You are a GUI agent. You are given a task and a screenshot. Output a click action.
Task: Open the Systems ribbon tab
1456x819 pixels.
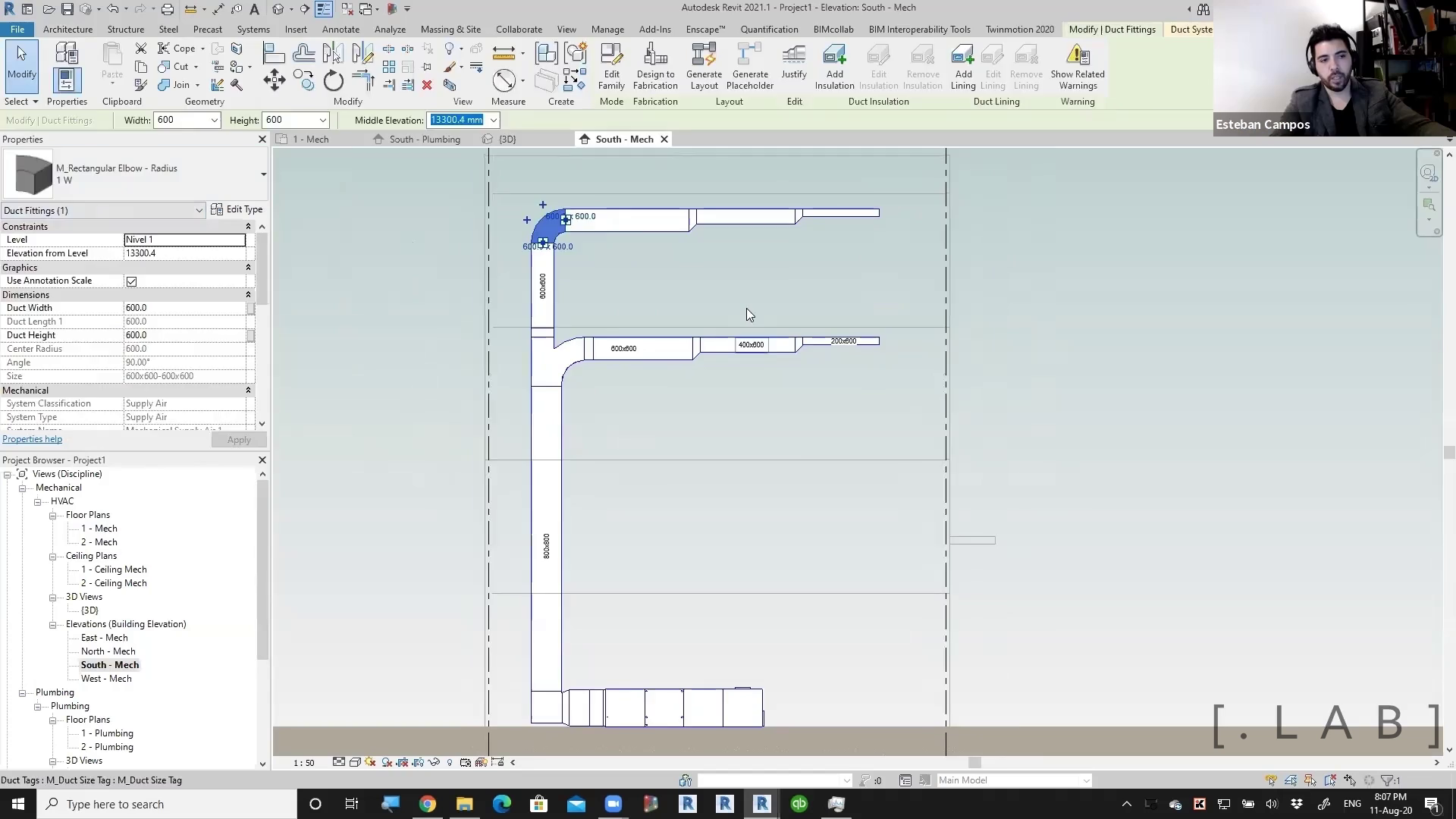tap(253, 30)
